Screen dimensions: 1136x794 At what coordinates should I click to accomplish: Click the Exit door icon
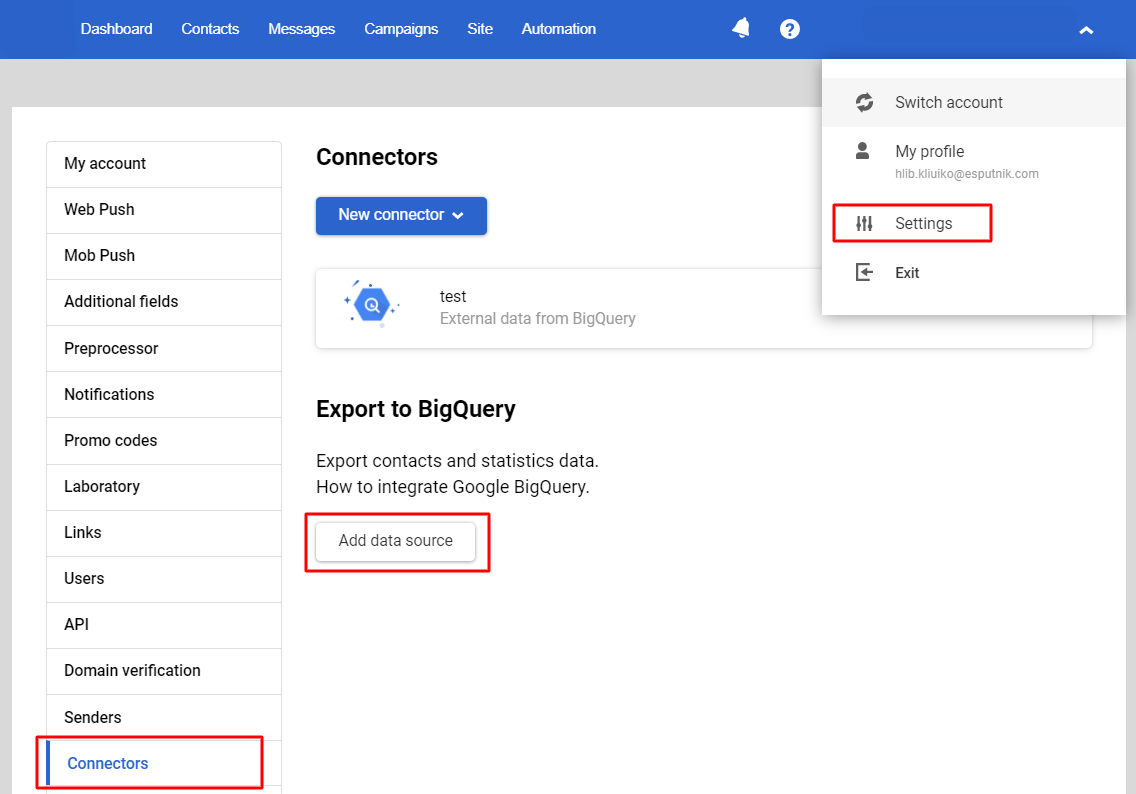pyautogui.click(x=864, y=272)
